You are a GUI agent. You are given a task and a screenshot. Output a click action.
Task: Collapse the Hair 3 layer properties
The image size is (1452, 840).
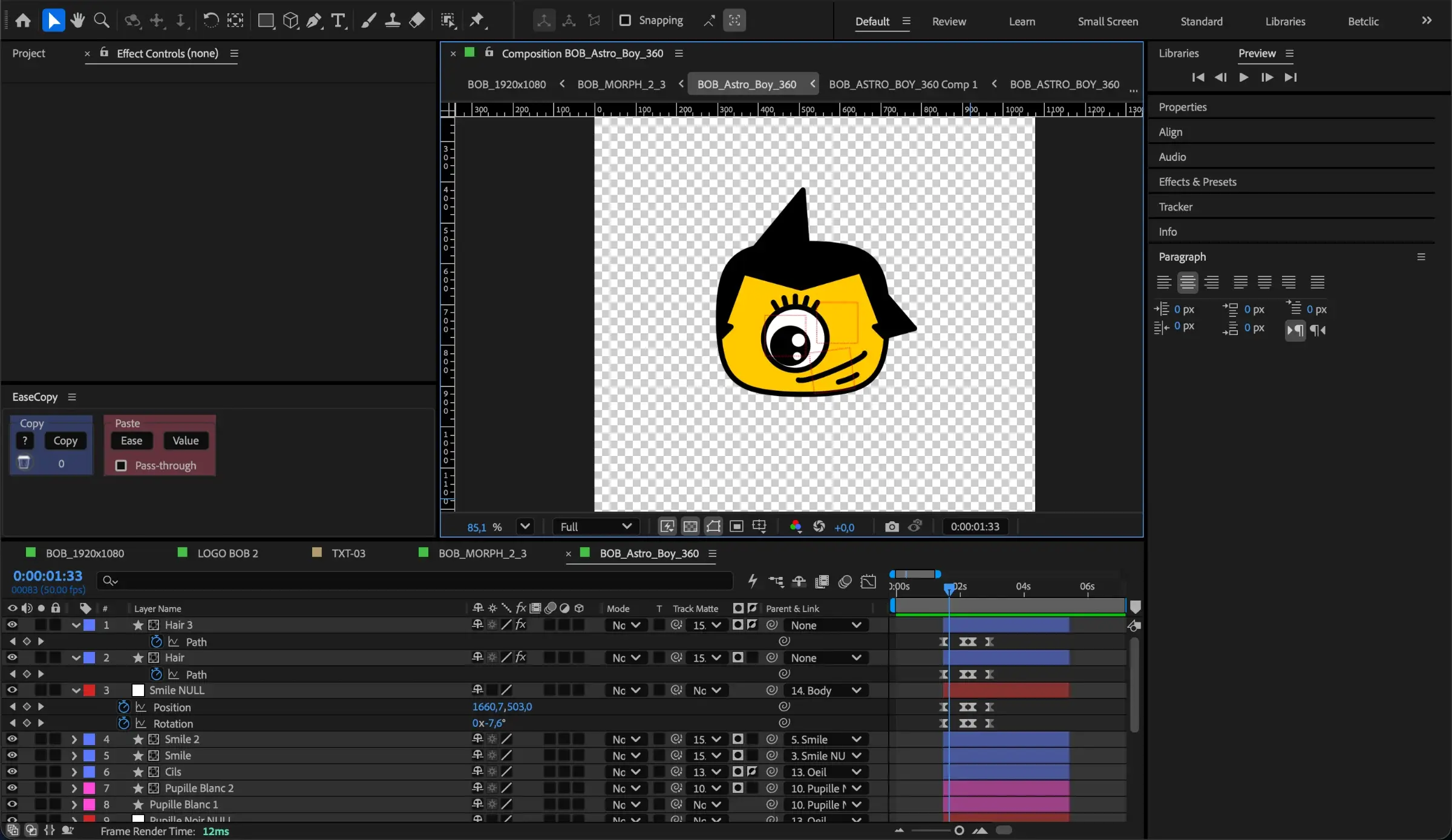[76, 625]
